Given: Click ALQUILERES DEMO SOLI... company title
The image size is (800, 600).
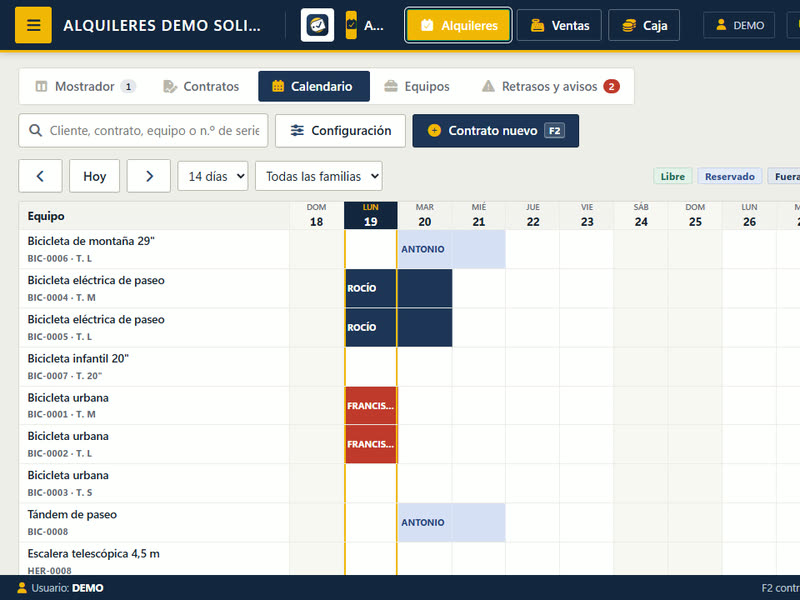Looking at the screenshot, I should click(x=162, y=26).
